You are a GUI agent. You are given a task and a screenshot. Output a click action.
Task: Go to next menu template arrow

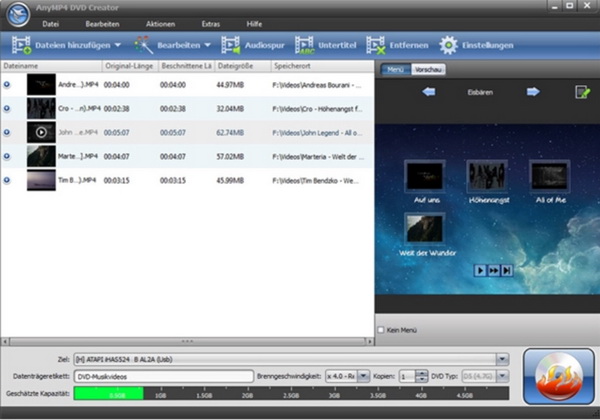tap(533, 92)
